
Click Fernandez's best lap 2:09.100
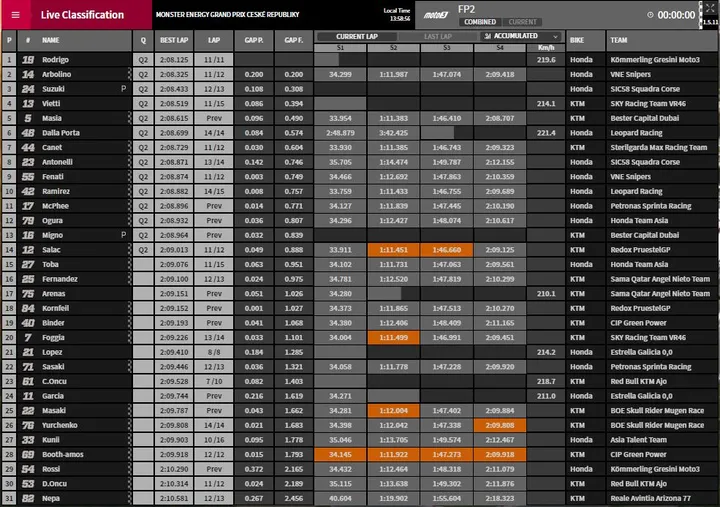174,279
